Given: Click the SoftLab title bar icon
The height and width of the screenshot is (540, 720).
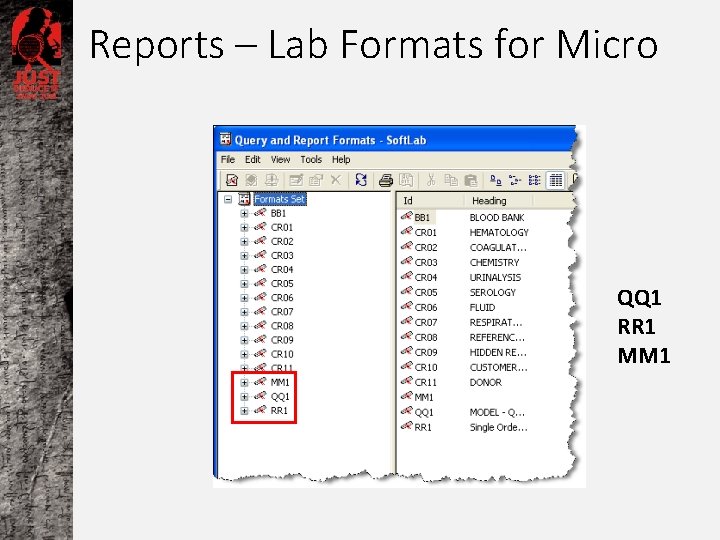Looking at the screenshot, I should coord(225,139).
